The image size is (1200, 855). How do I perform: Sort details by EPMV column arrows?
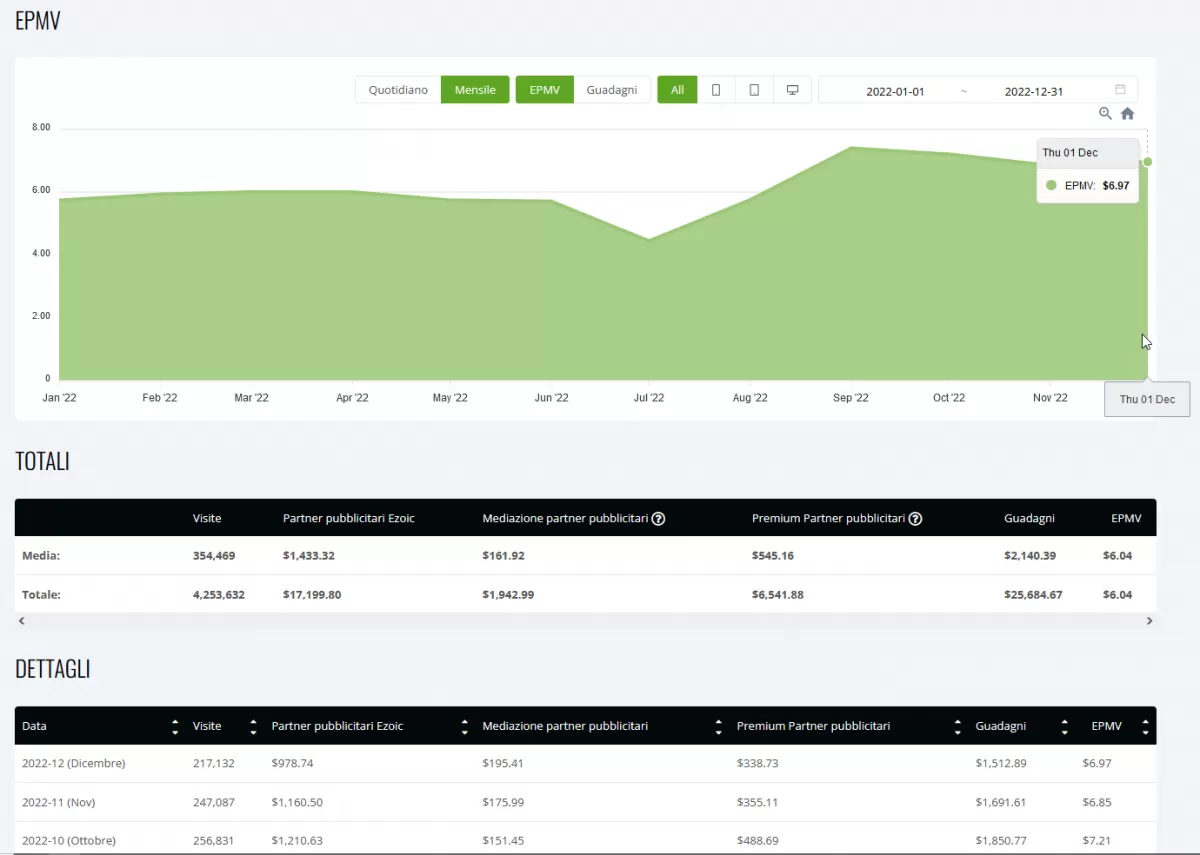(x=1145, y=726)
